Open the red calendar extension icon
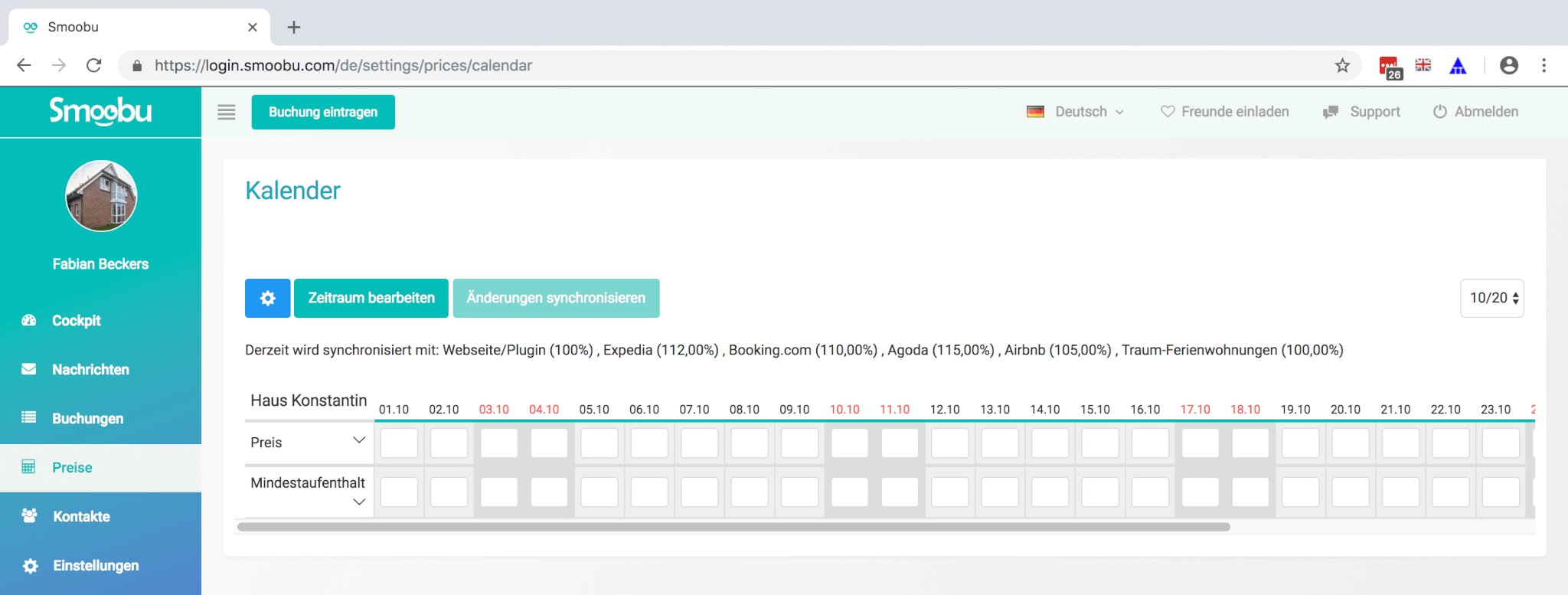The image size is (1568, 595). pos(1390,67)
